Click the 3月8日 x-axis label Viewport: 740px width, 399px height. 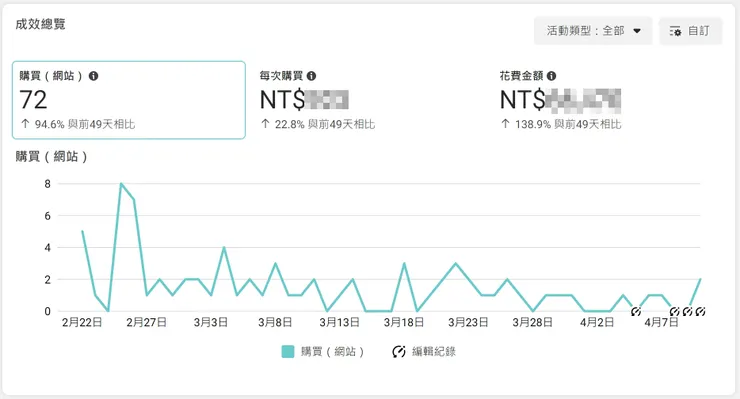[275, 323]
